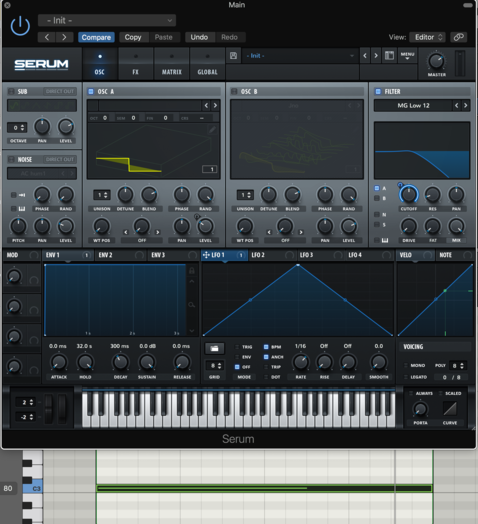Change the LFO GRID stepper

(x=214, y=366)
